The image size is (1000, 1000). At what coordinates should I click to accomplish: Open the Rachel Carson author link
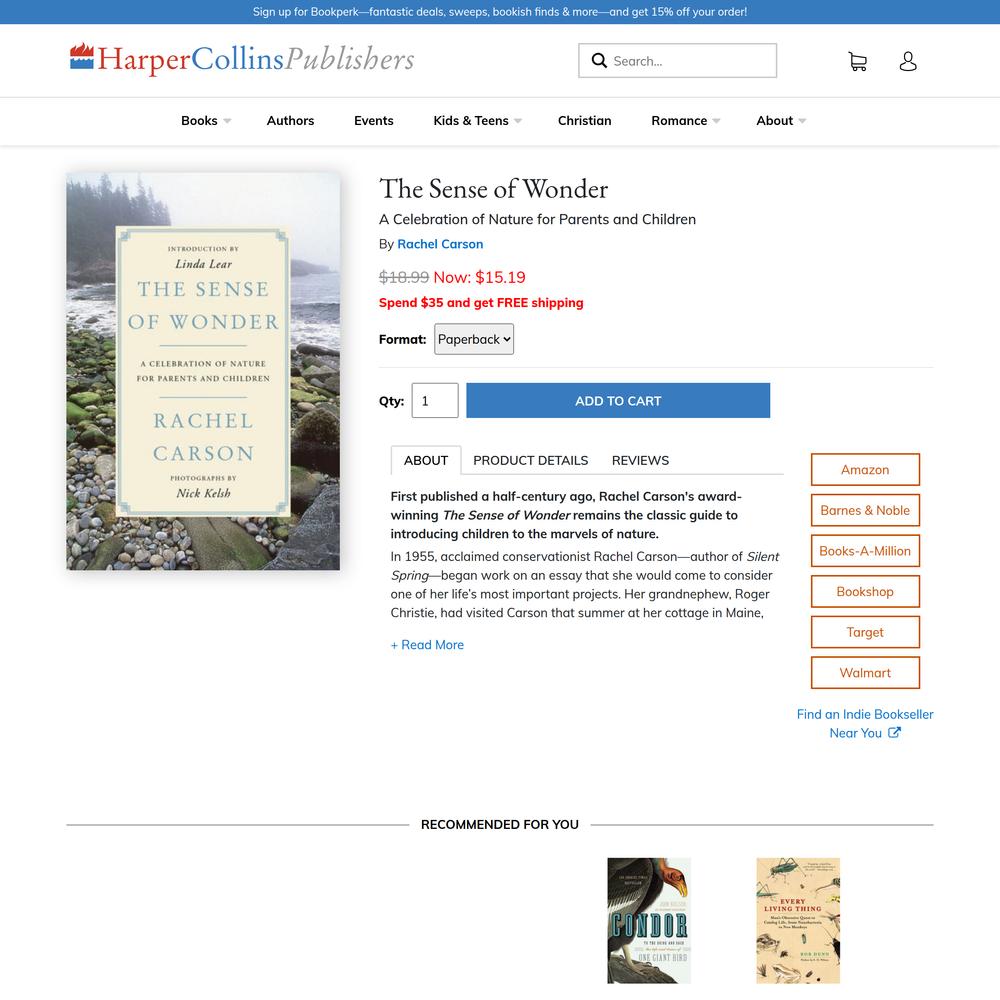click(x=440, y=244)
